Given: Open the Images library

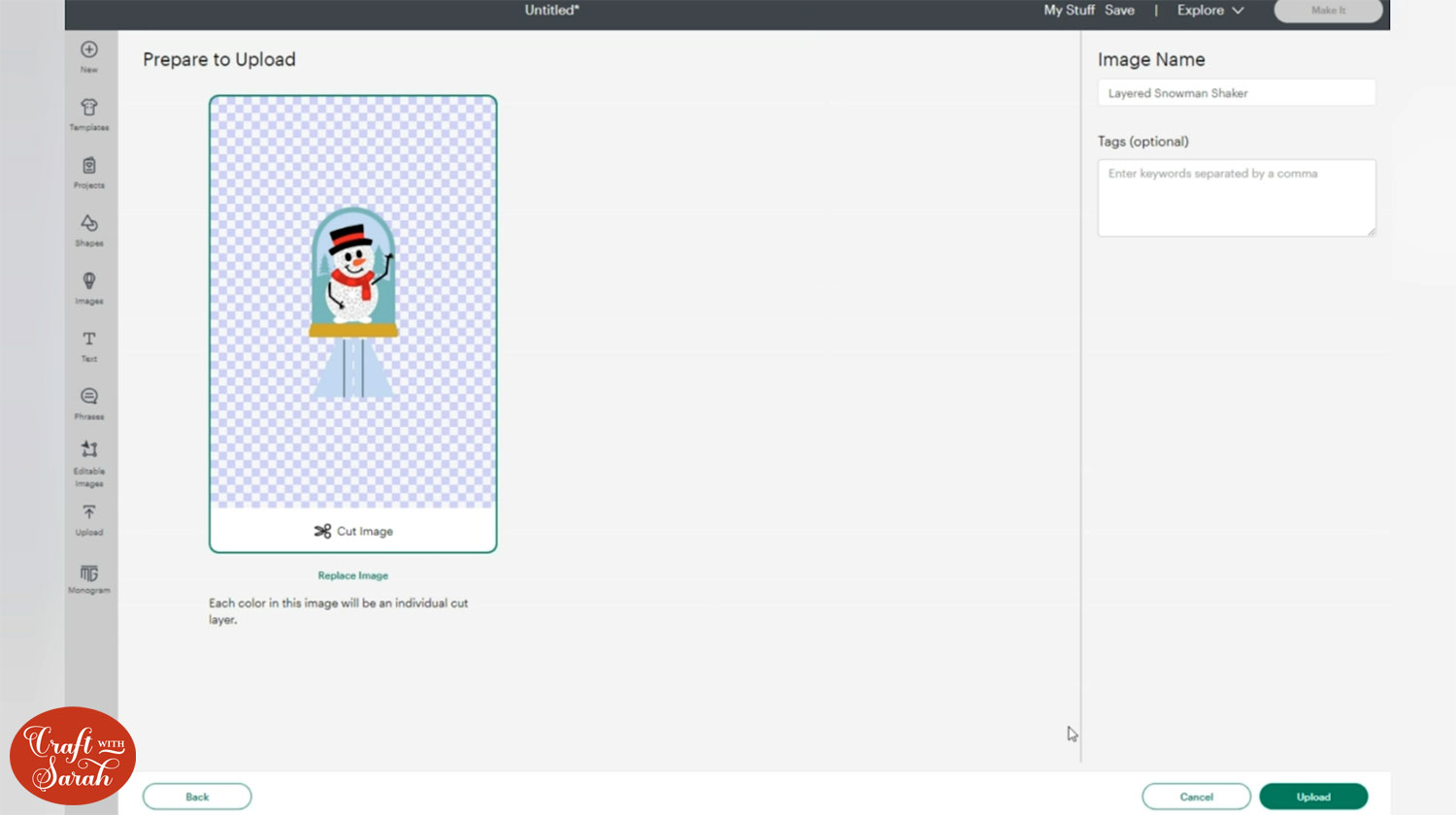Looking at the screenshot, I should [x=89, y=288].
